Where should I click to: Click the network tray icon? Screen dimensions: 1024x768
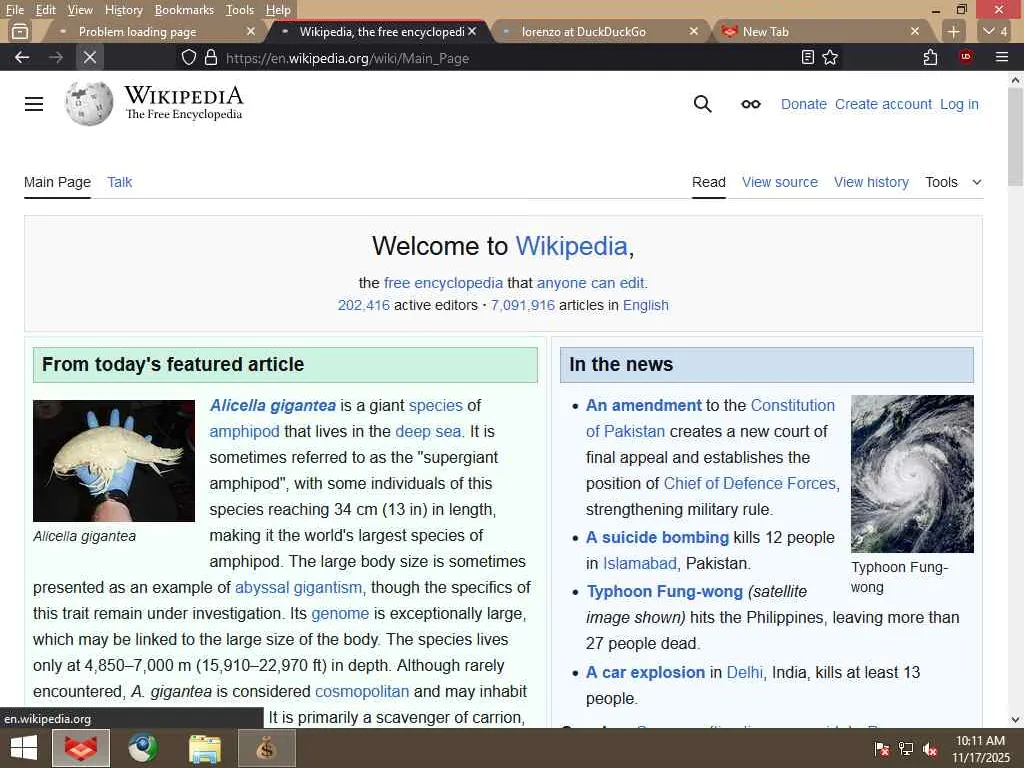tap(906, 749)
